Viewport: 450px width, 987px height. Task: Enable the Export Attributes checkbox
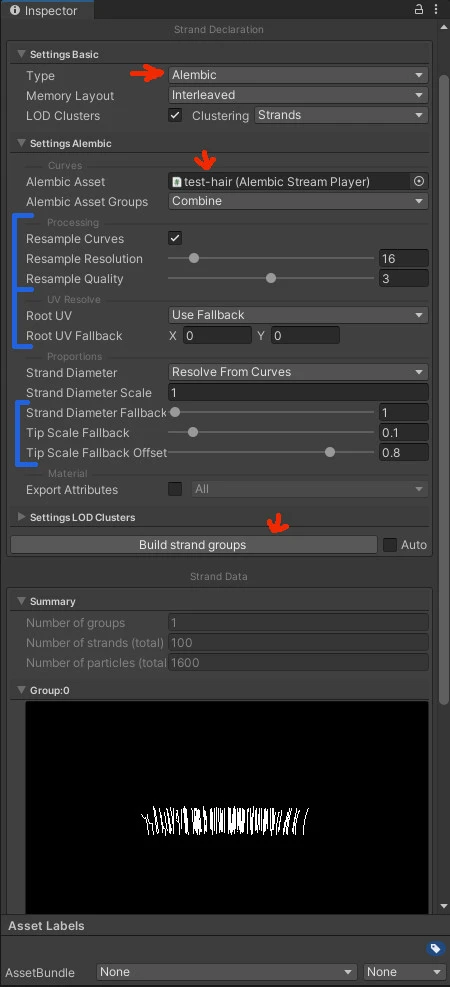coord(175,489)
